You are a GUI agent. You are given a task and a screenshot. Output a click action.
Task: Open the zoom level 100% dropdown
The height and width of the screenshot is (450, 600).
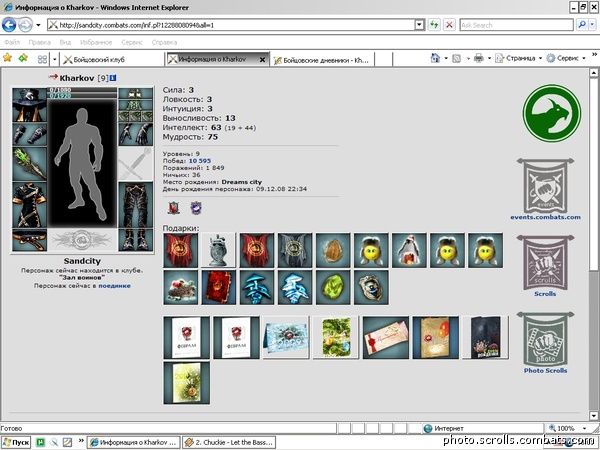click(x=584, y=428)
